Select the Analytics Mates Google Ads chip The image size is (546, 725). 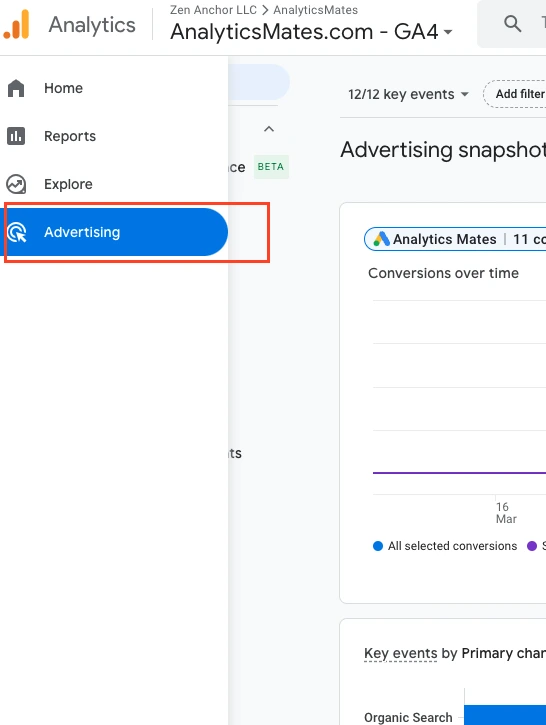tap(455, 239)
